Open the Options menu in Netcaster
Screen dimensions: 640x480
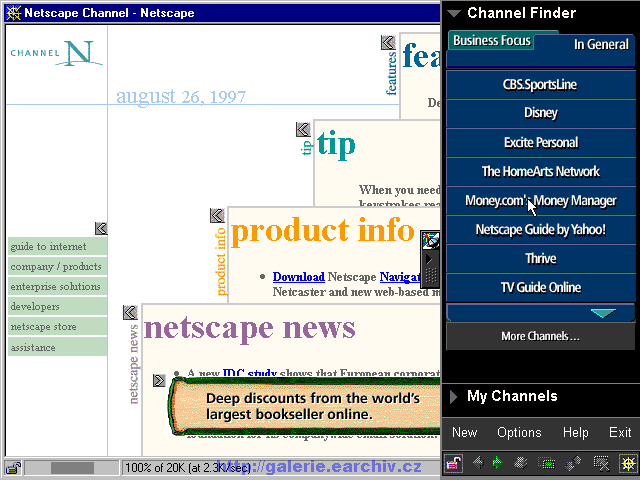pyautogui.click(x=519, y=432)
